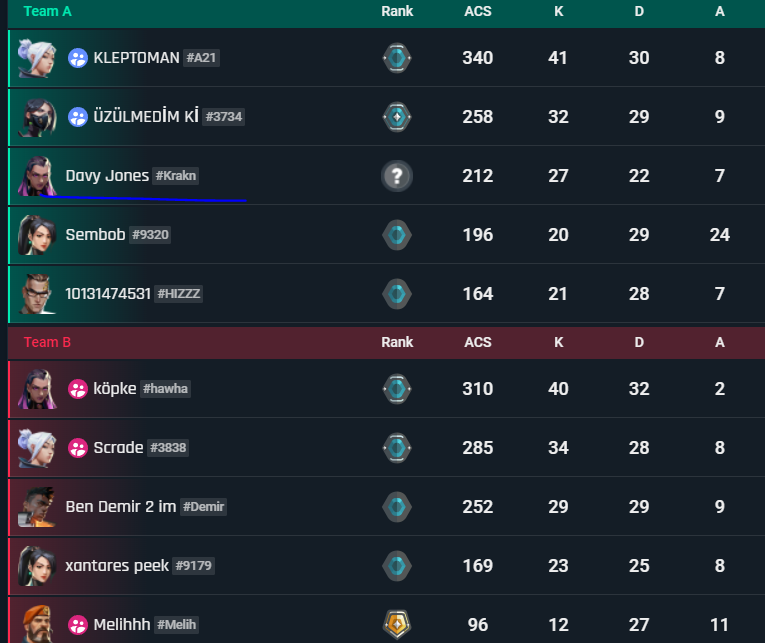This screenshot has width=765, height=643.
Task: Sort Team A by ACS column
Action: [x=478, y=11]
